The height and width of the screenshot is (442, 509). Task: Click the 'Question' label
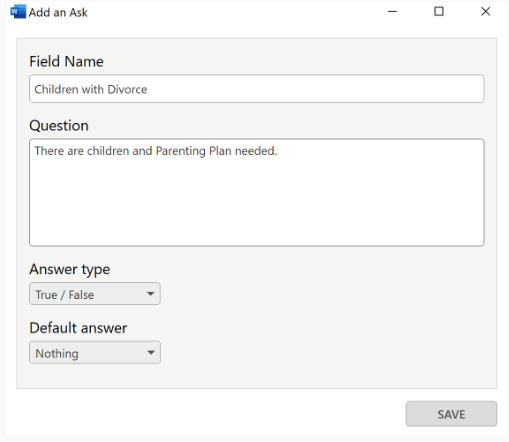tap(59, 126)
